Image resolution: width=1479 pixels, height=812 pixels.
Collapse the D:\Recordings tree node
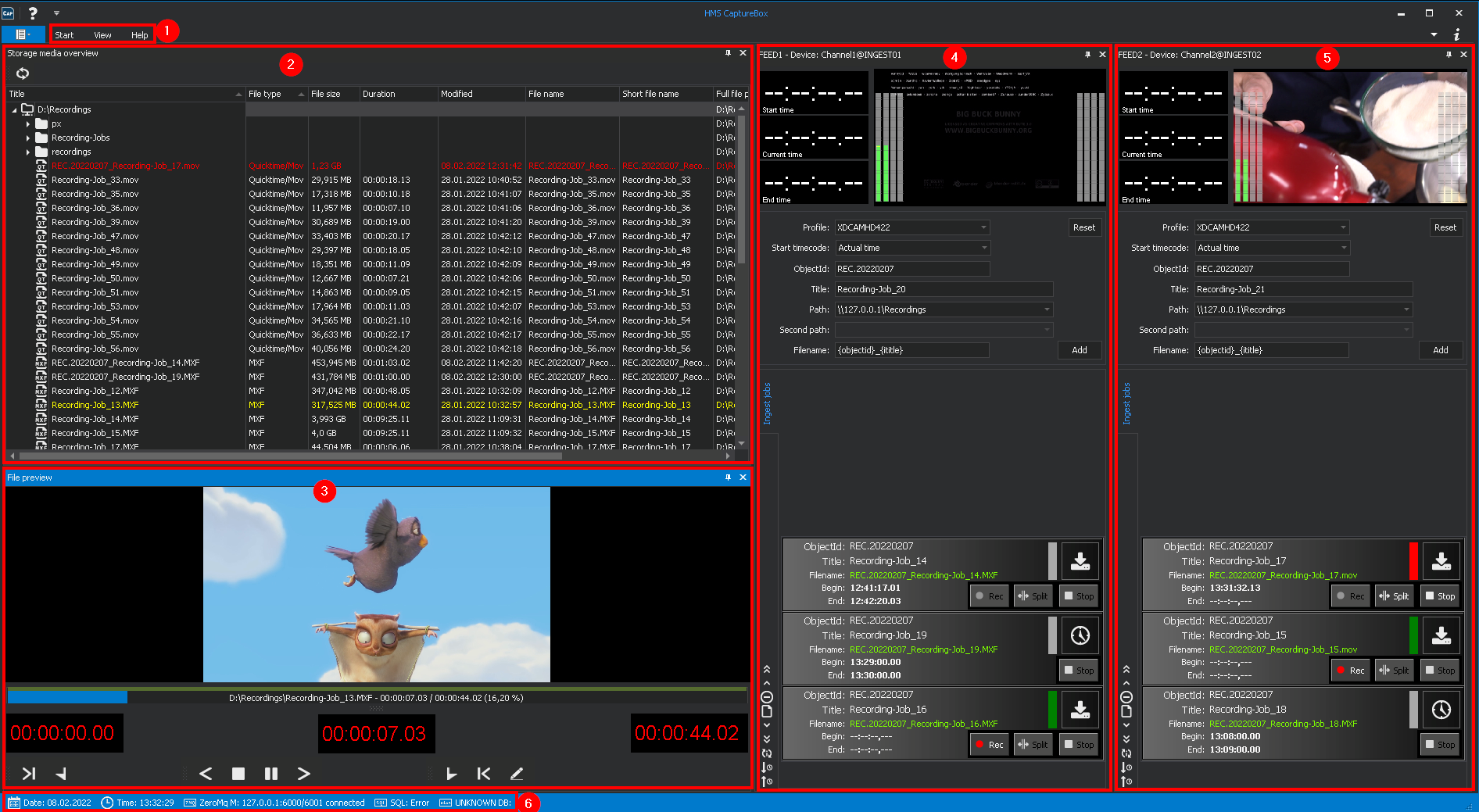14,110
